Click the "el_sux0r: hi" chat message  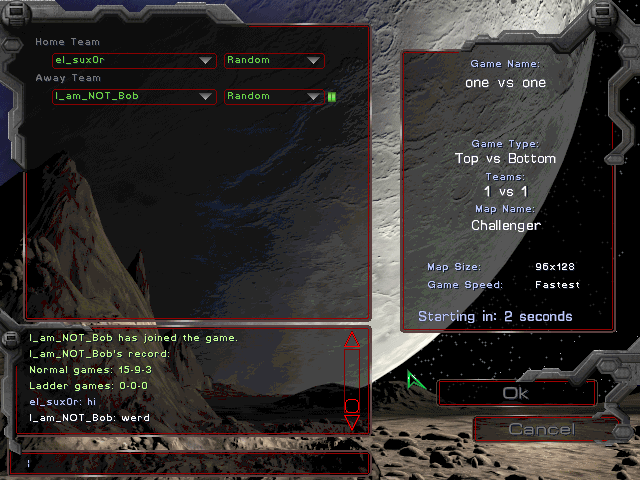point(62,401)
